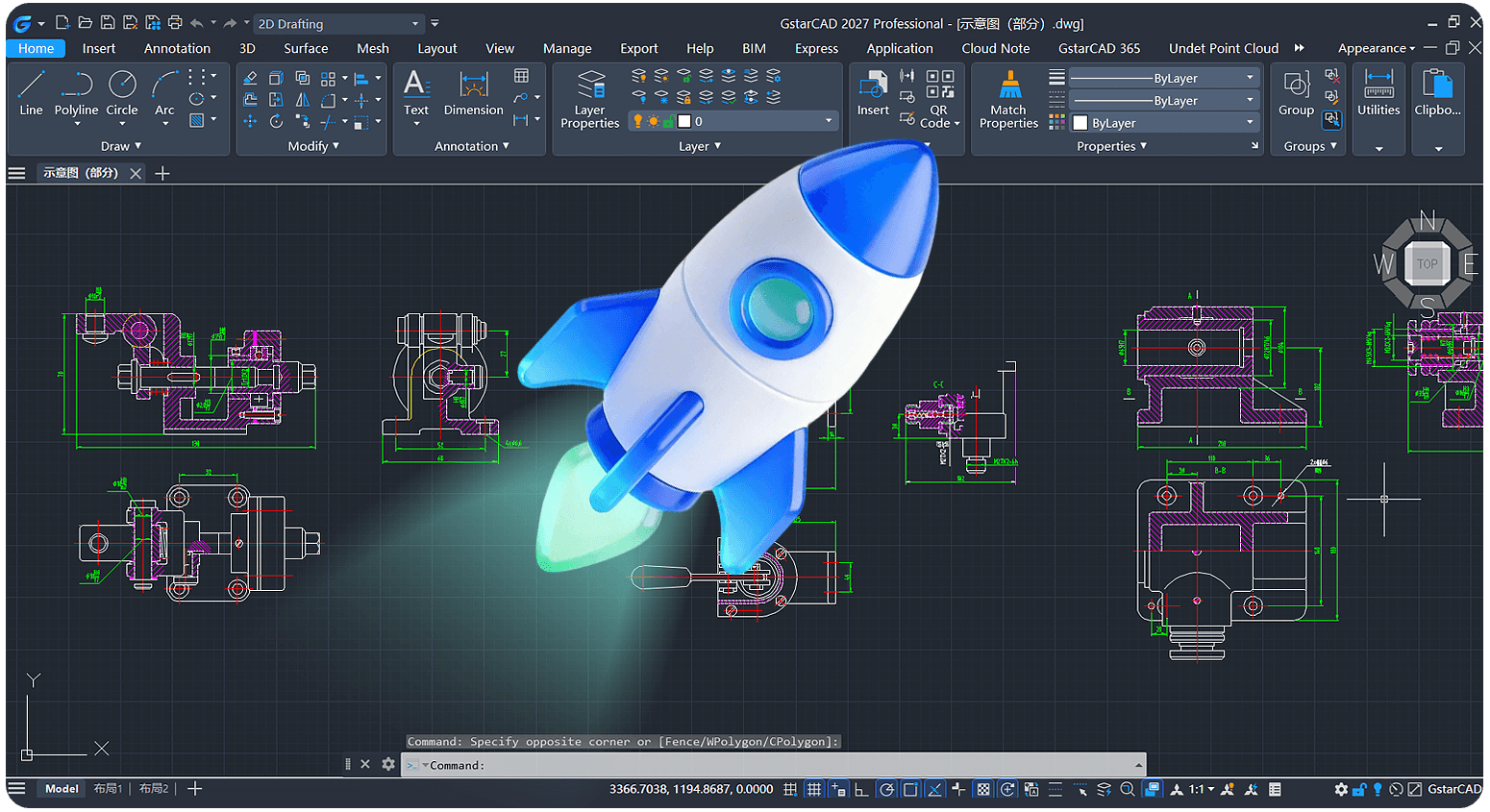Click the command line settings wrench
The height and width of the screenshot is (812, 1490).
click(388, 764)
